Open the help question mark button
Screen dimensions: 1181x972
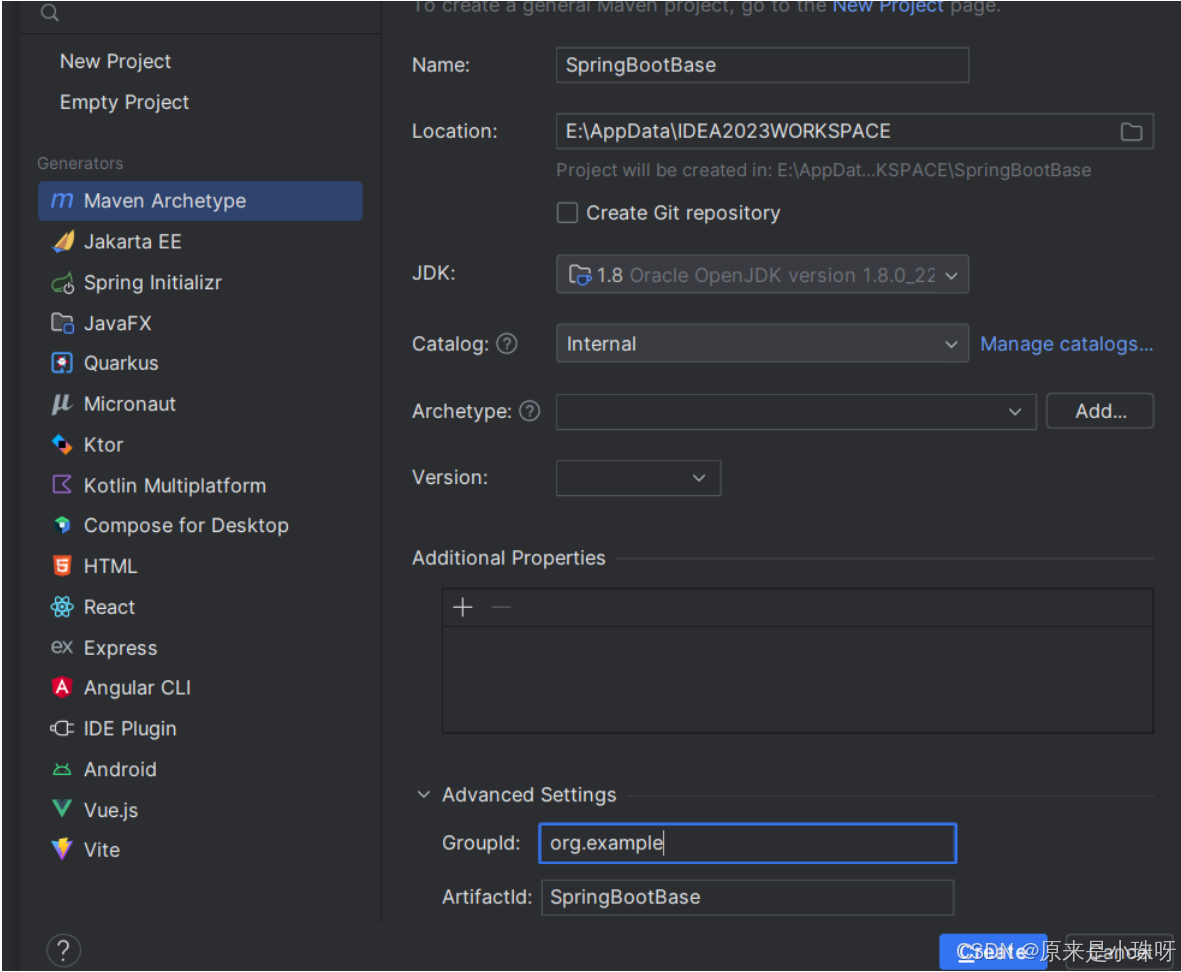pyautogui.click(x=63, y=950)
